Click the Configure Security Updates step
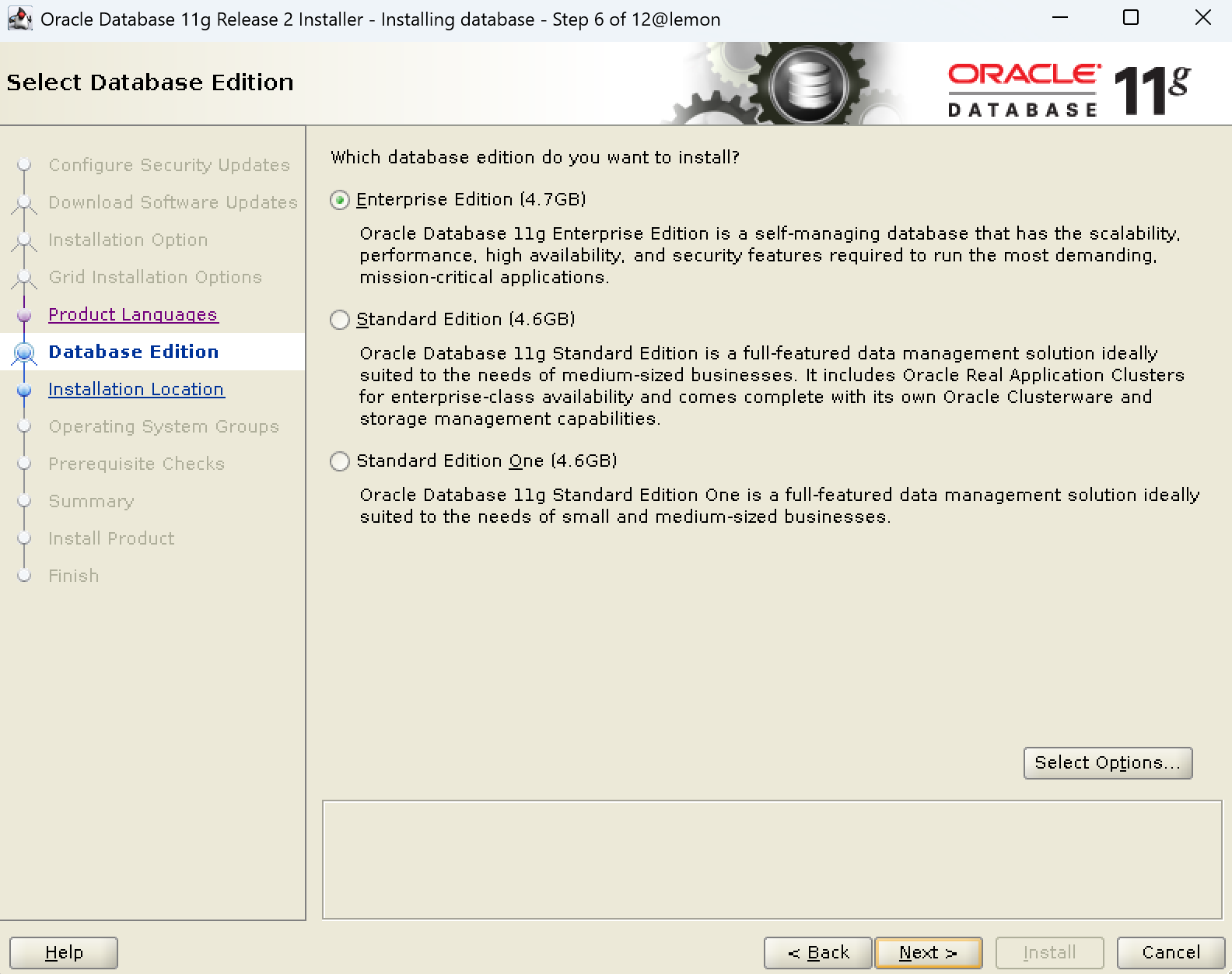1232x974 pixels. click(169, 165)
